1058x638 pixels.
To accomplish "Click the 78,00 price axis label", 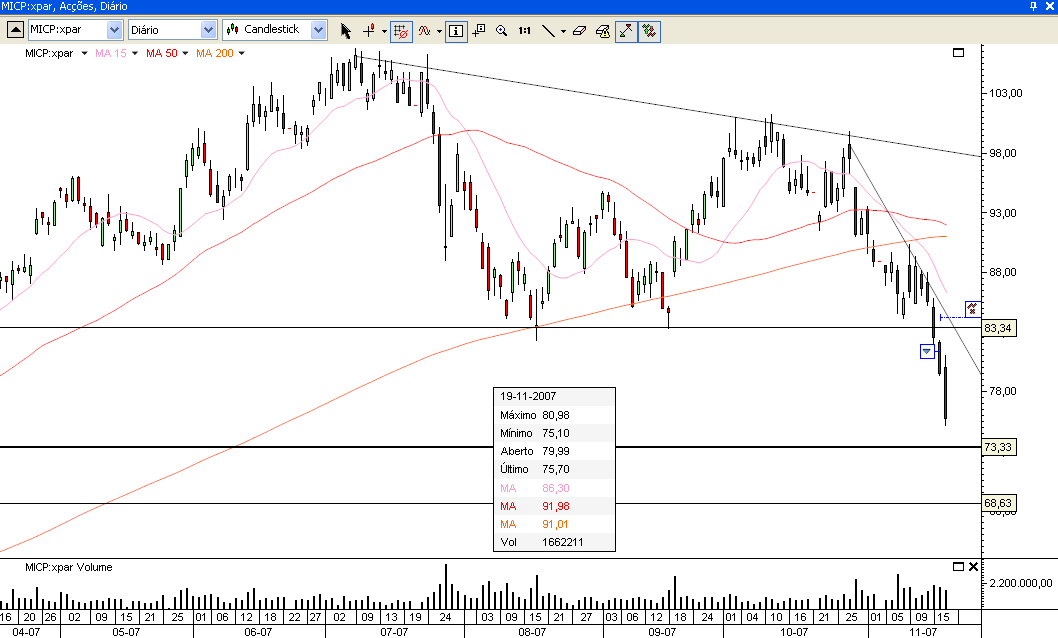I will (1003, 391).
